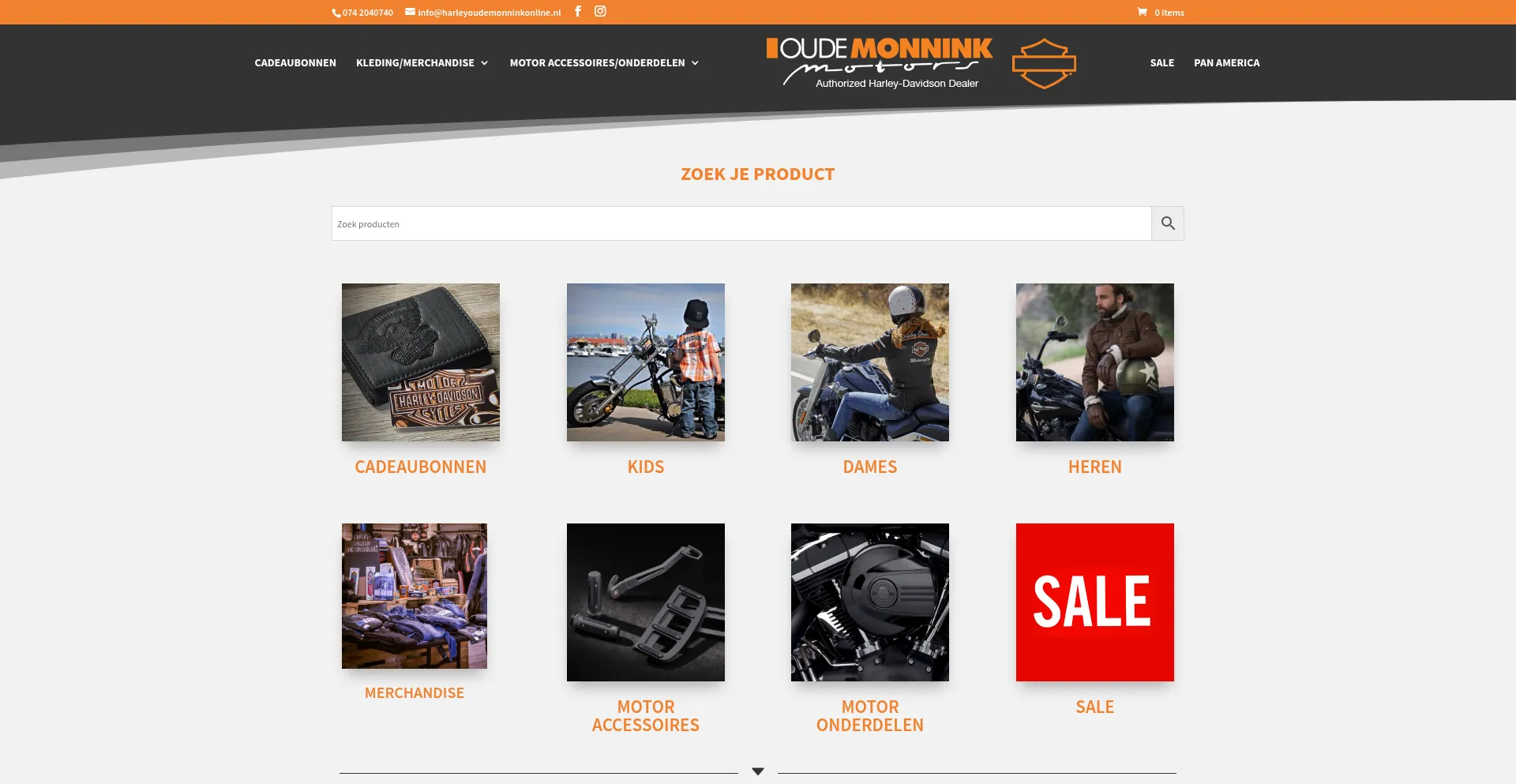
Task: Click the search magnifier button
Action: tap(1168, 223)
